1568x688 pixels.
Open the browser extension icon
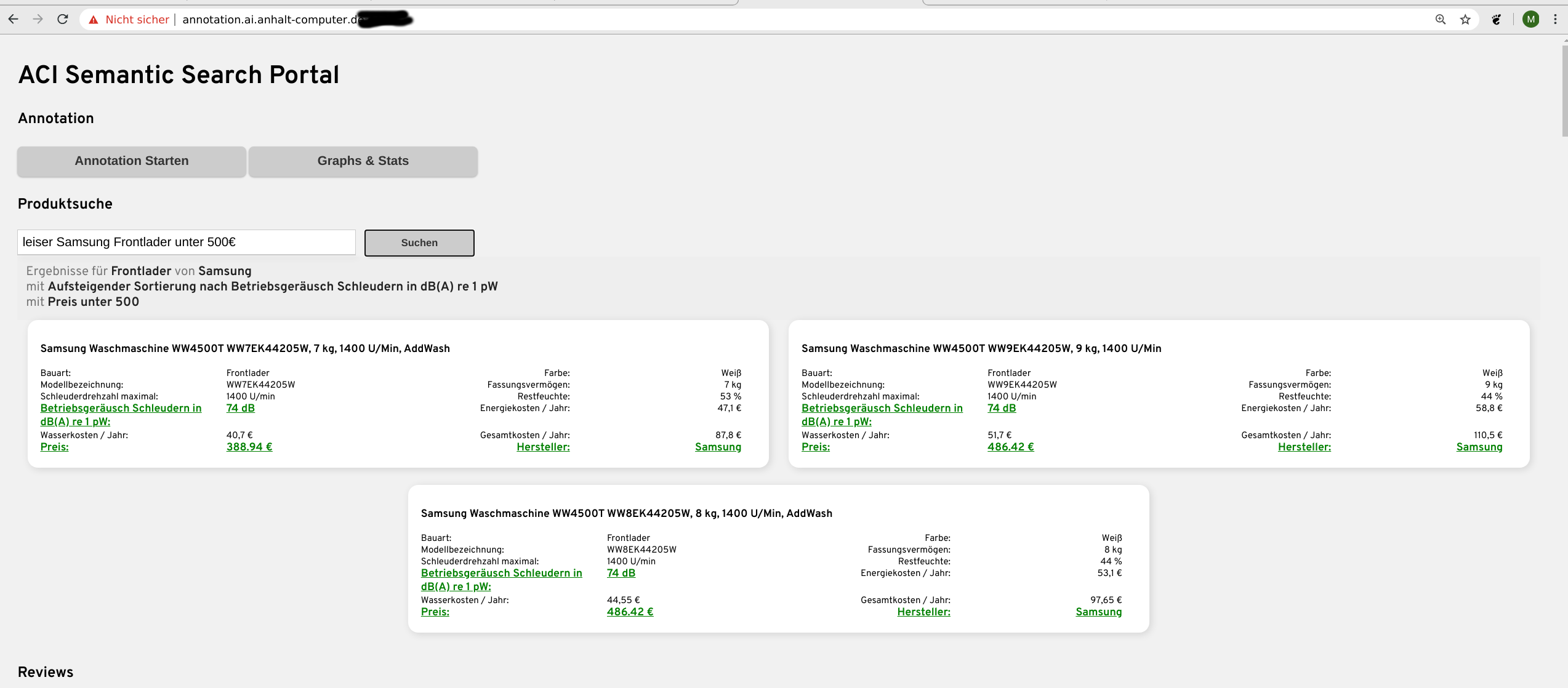1496,20
